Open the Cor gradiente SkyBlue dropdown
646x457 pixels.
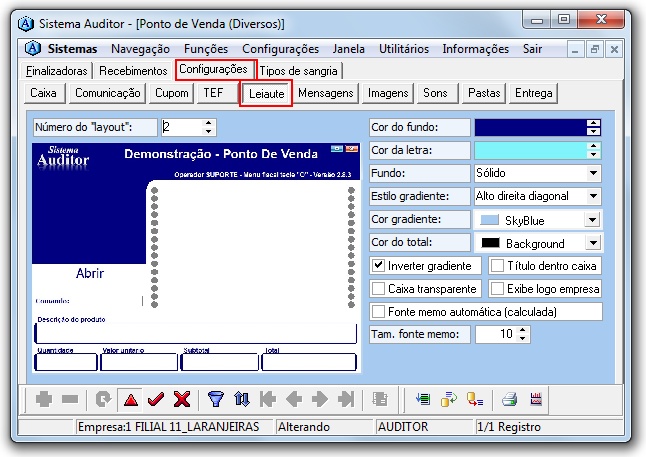click(x=592, y=220)
